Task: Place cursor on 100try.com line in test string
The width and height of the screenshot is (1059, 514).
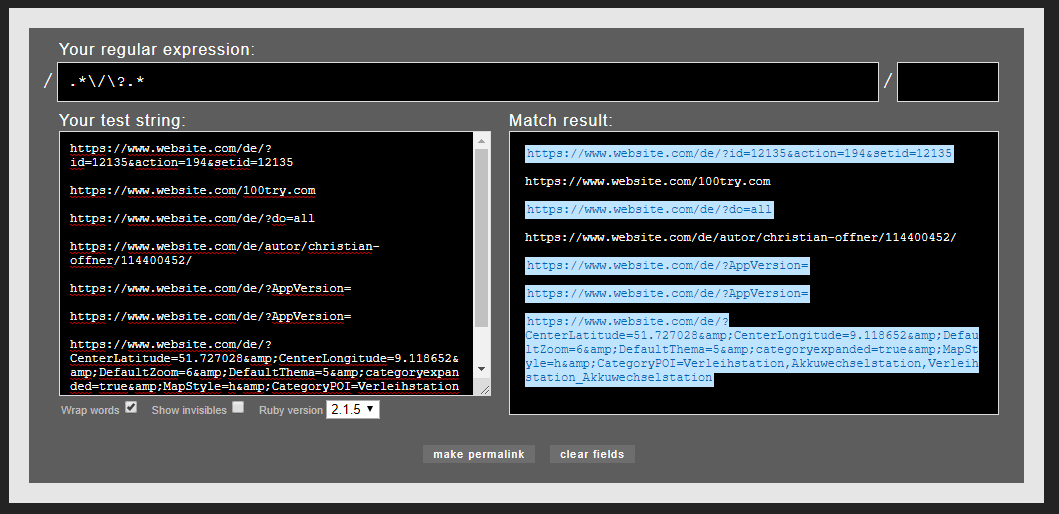Action: [x=192, y=190]
